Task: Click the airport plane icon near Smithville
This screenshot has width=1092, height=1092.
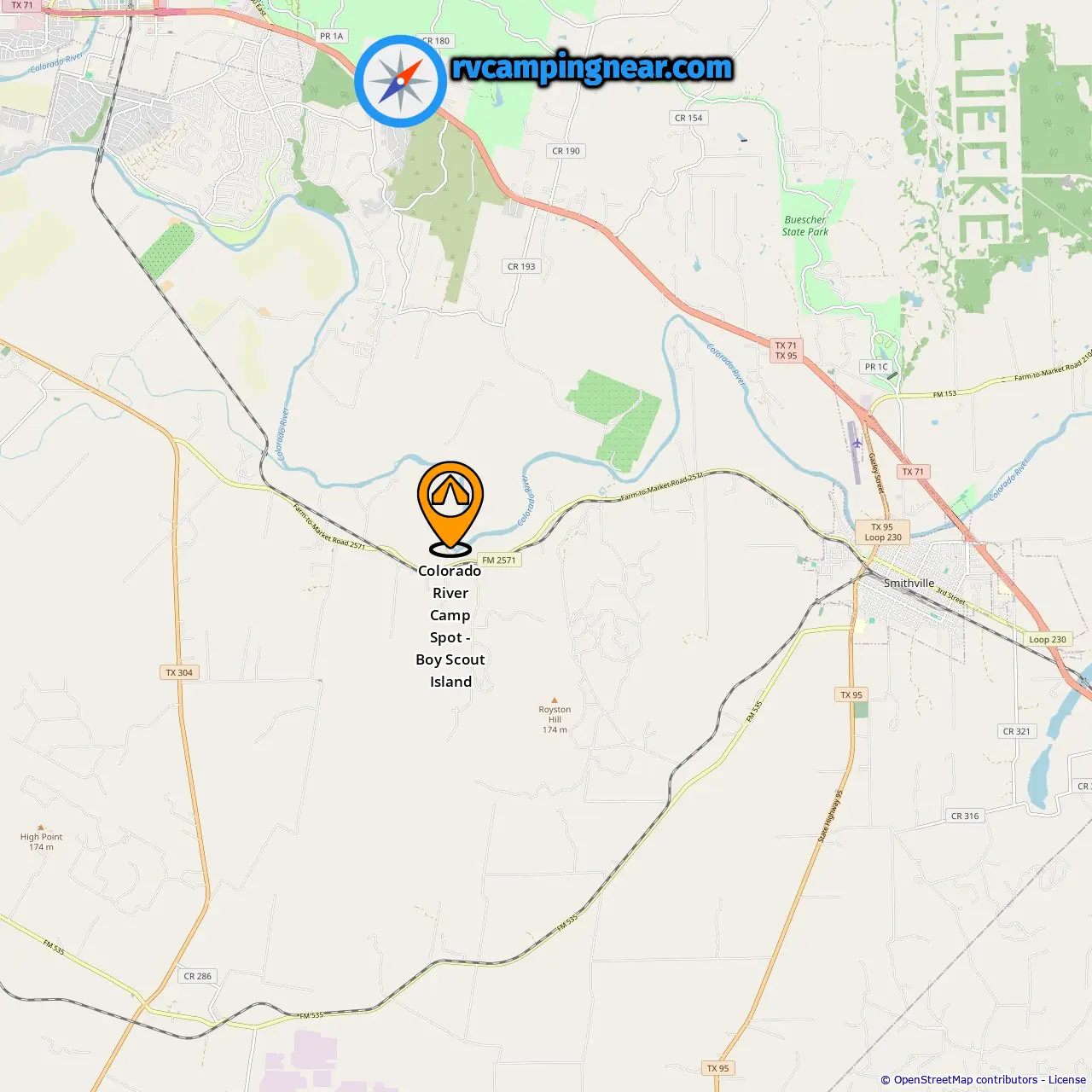Action: pyautogui.click(x=857, y=444)
